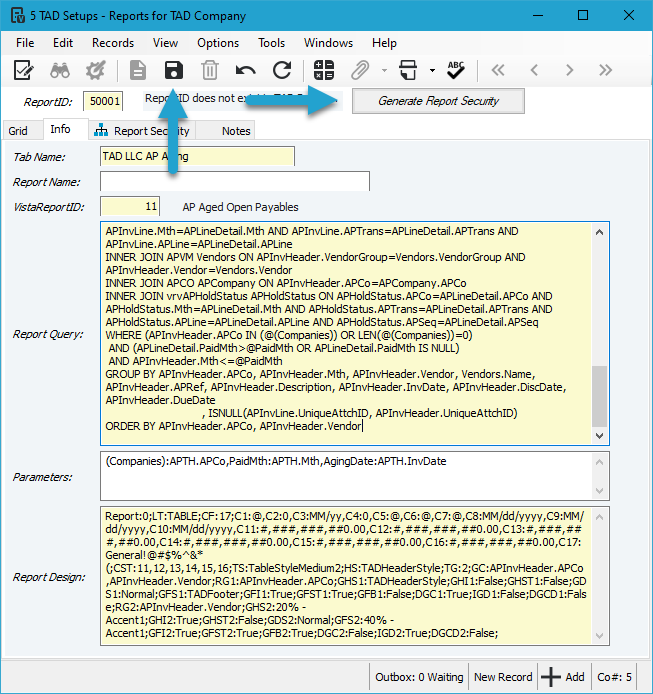
Task: Click inside the Parameters text box
Action: [345, 476]
